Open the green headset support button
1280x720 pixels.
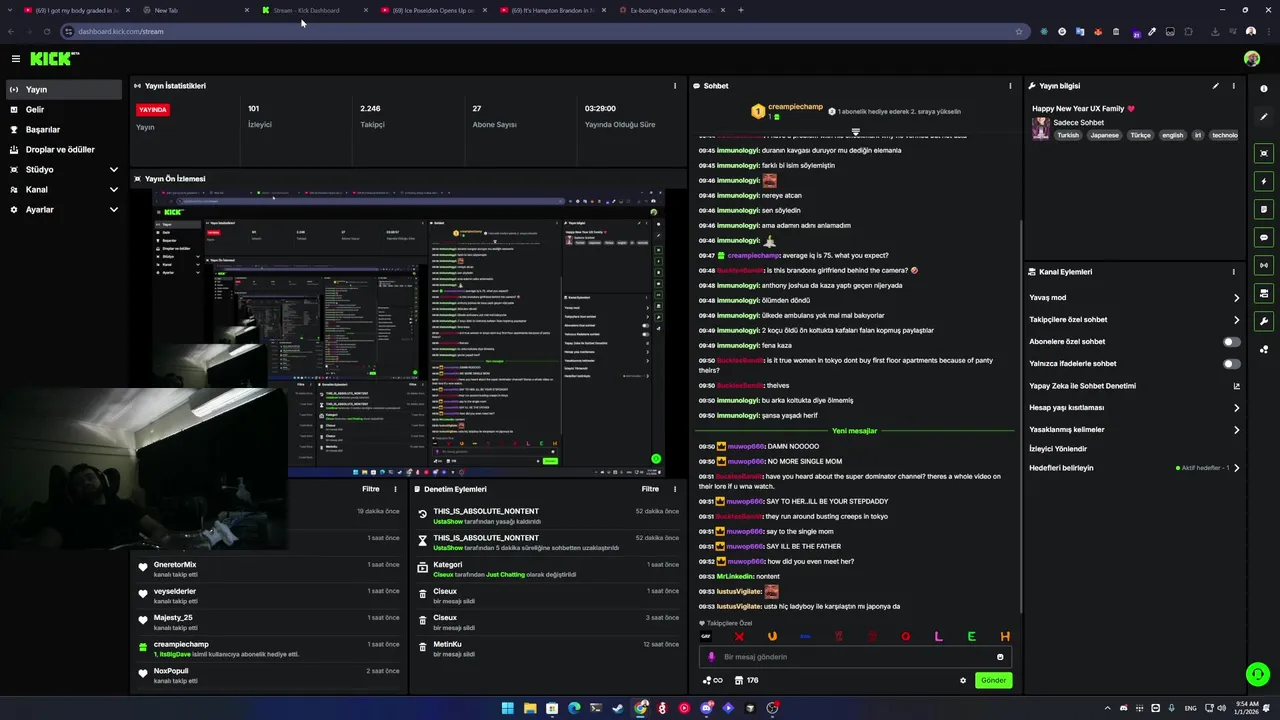pyautogui.click(x=1258, y=674)
